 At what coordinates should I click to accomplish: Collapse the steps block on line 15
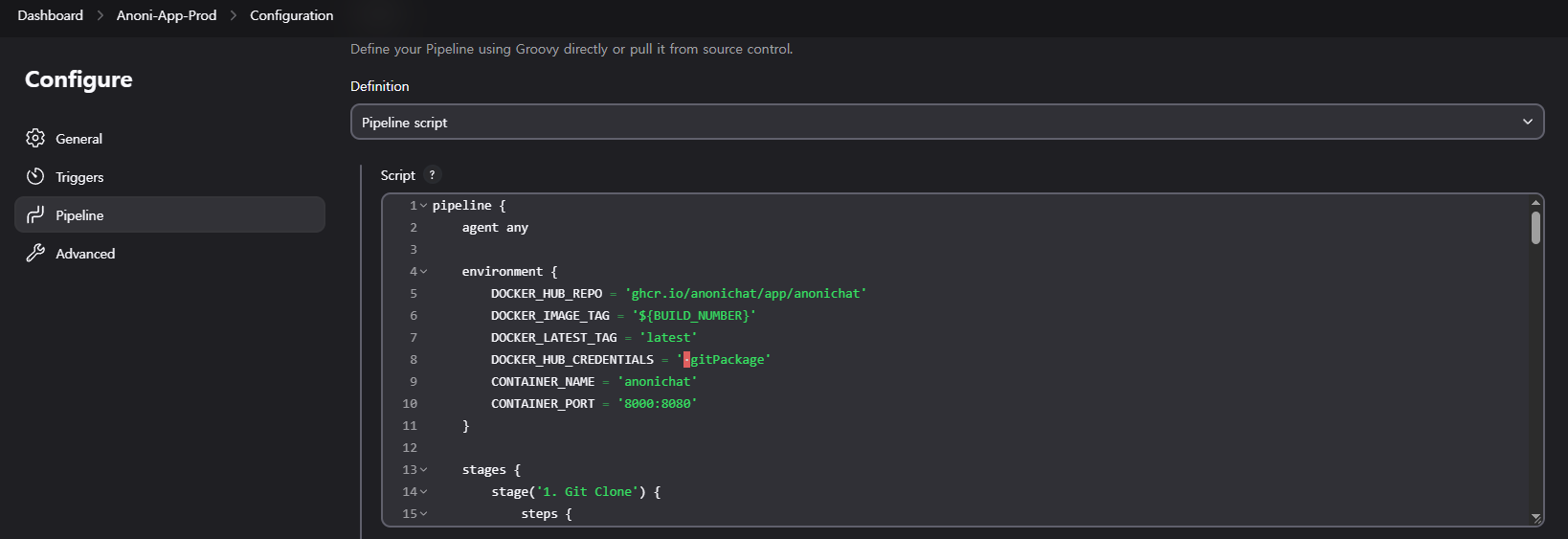[423, 514]
